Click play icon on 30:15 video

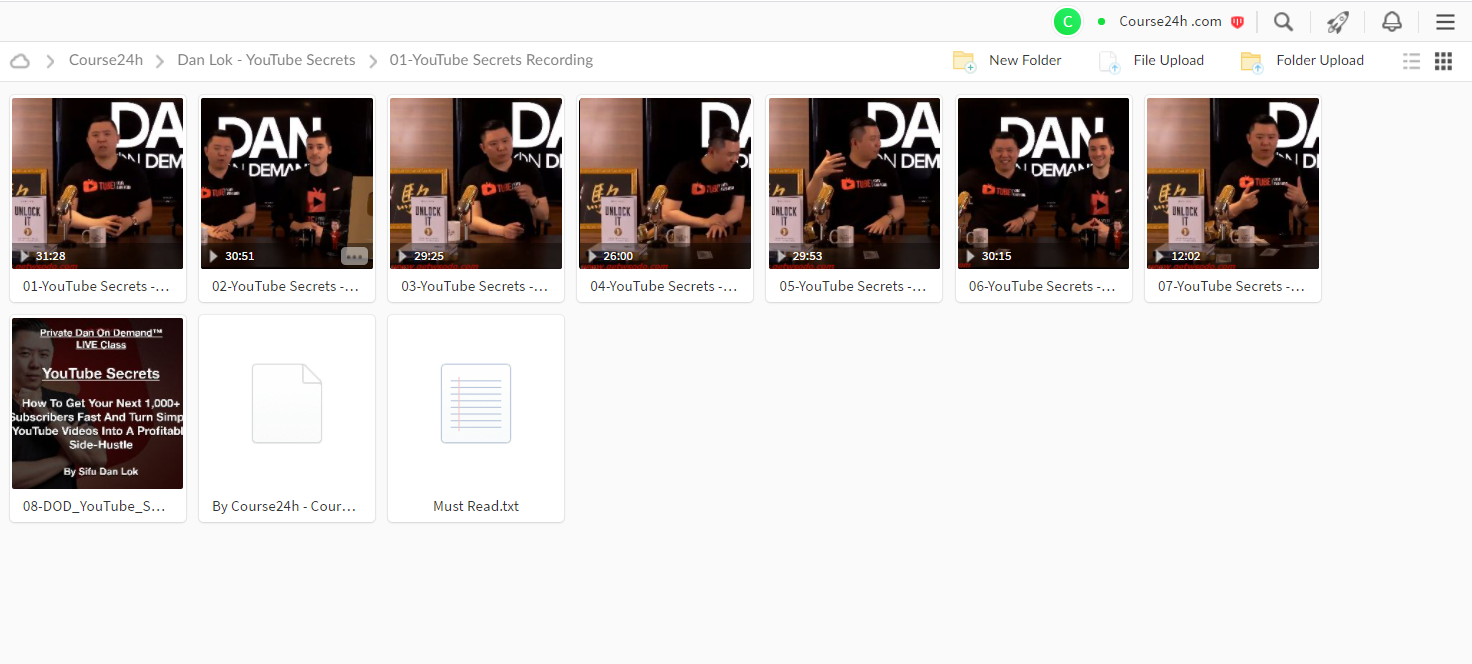(969, 256)
